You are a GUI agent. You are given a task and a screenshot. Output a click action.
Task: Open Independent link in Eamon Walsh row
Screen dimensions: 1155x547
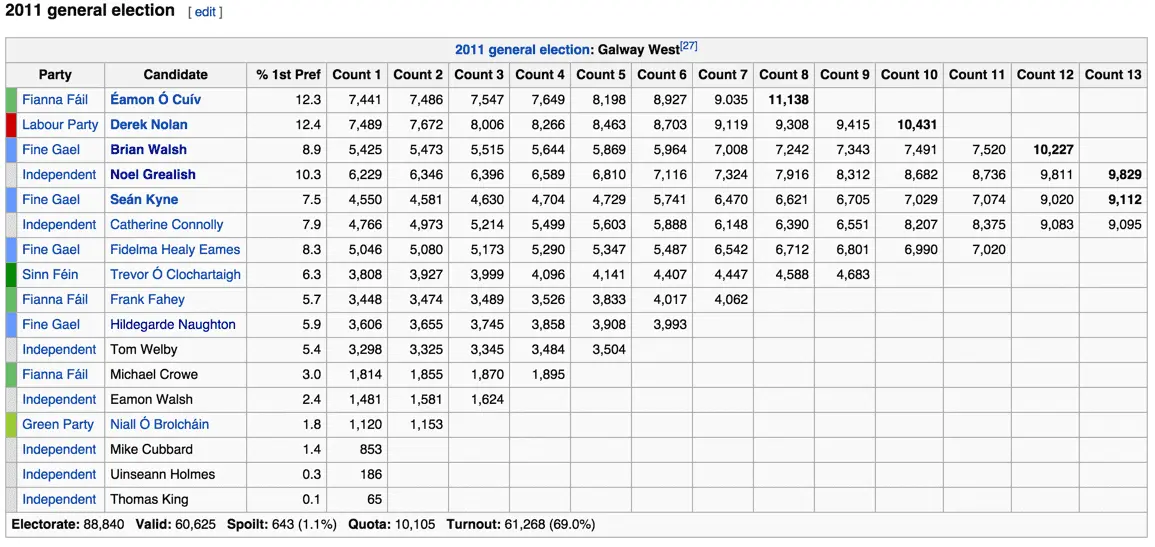pyautogui.click(x=59, y=399)
